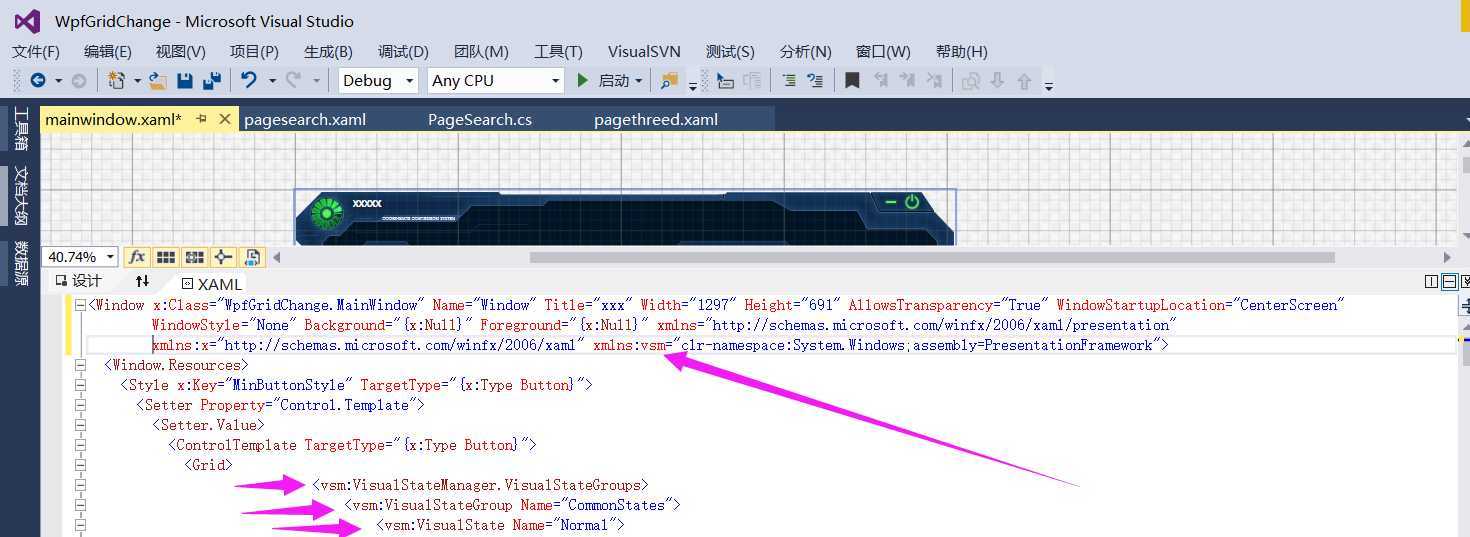
Task: Open the 数据源 data sources side panel
Action: tap(20, 263)
